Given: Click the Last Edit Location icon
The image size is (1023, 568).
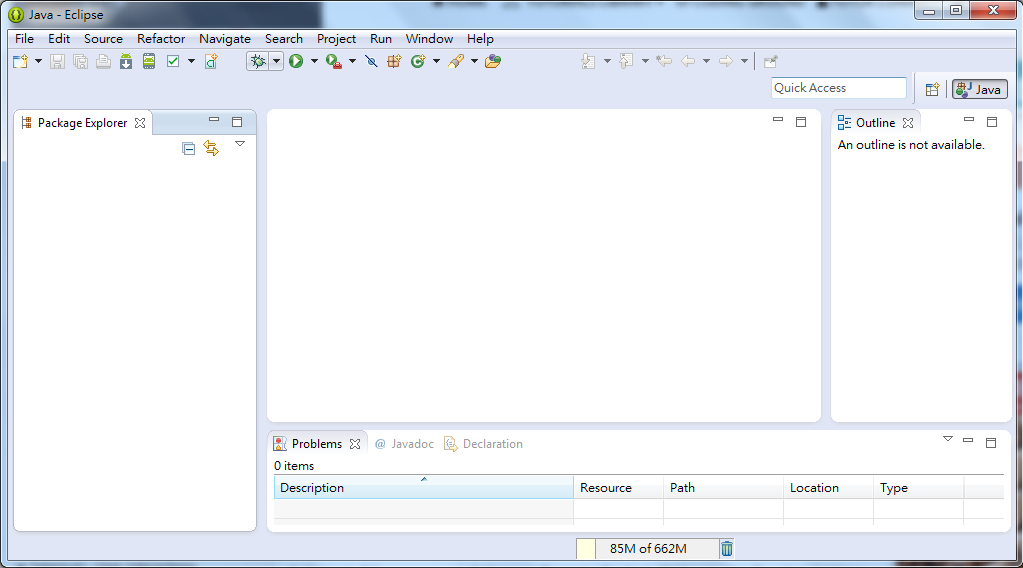Looking at the screenshot, I should click(x=664, y=61).
